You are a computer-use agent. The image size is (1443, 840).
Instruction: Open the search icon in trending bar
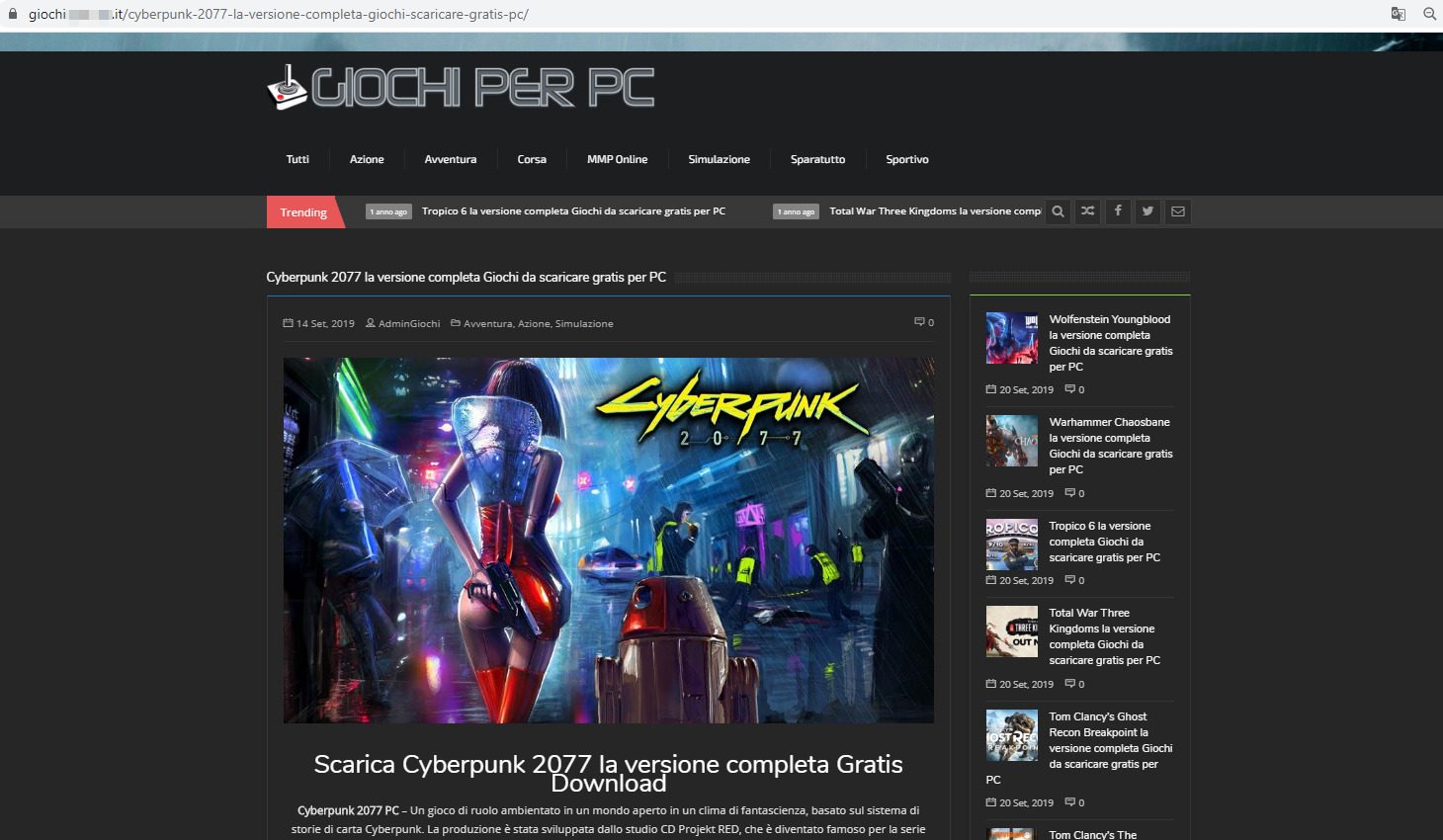pos(1058,211)
